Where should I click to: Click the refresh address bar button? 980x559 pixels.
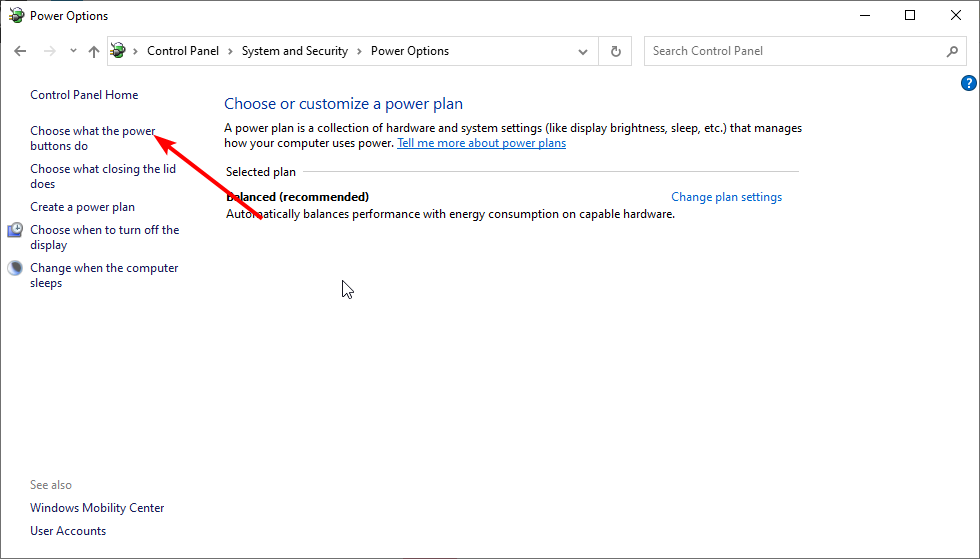pos(616,51)
